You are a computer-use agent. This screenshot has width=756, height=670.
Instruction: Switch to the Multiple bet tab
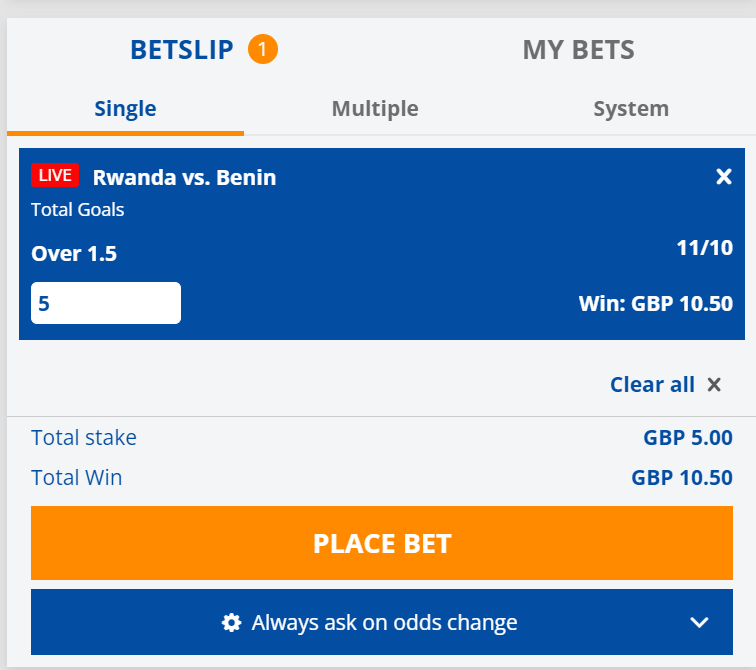[375, 109]
